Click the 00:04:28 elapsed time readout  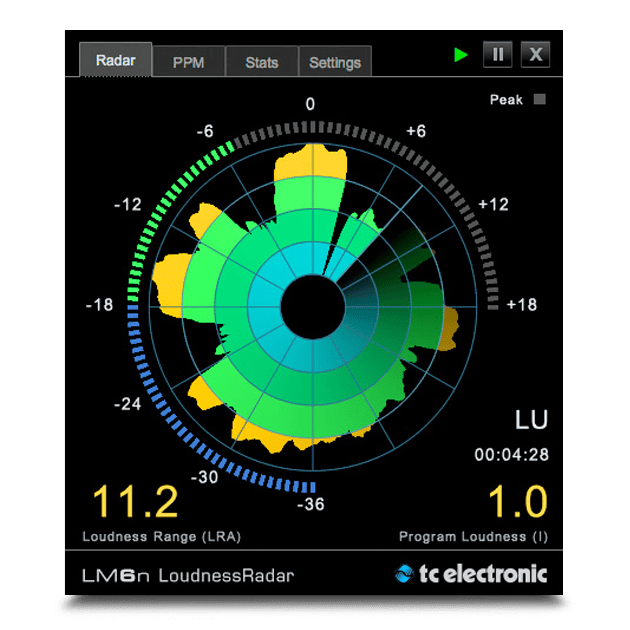(511, 454)
